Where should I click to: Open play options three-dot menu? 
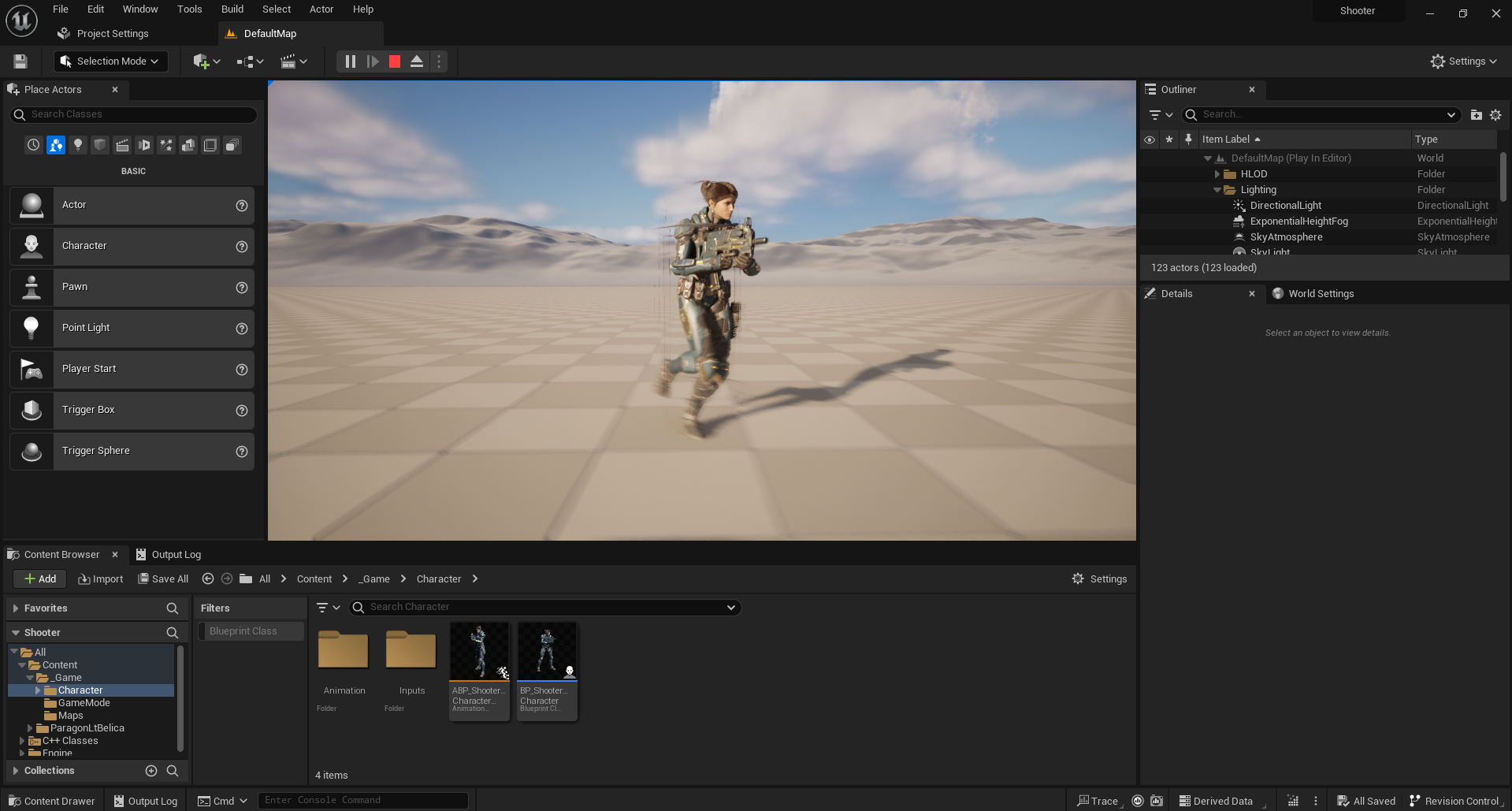(x=439, y=61)
